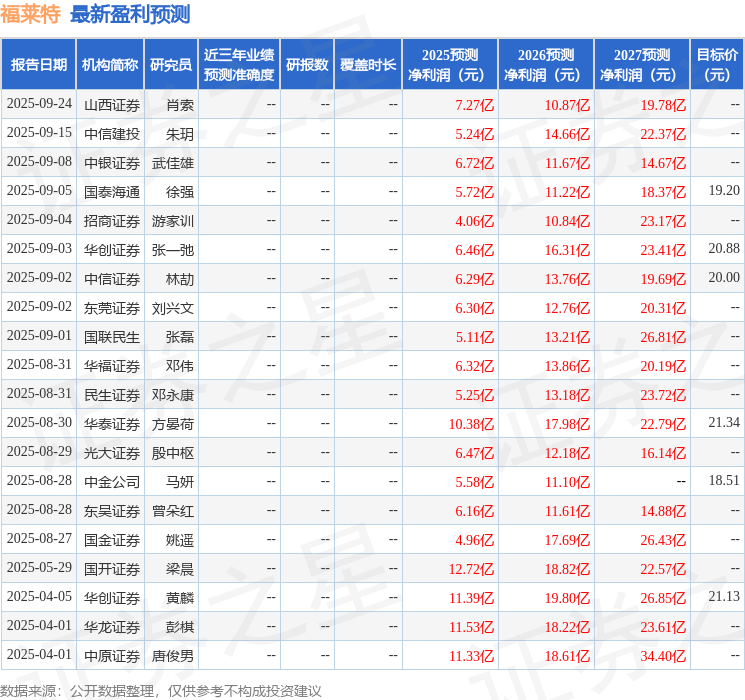Image resolution: width=745 pixels, height=700 pixels.
Task: Click the 机构简称 column header
Action: tap(110, 65)
